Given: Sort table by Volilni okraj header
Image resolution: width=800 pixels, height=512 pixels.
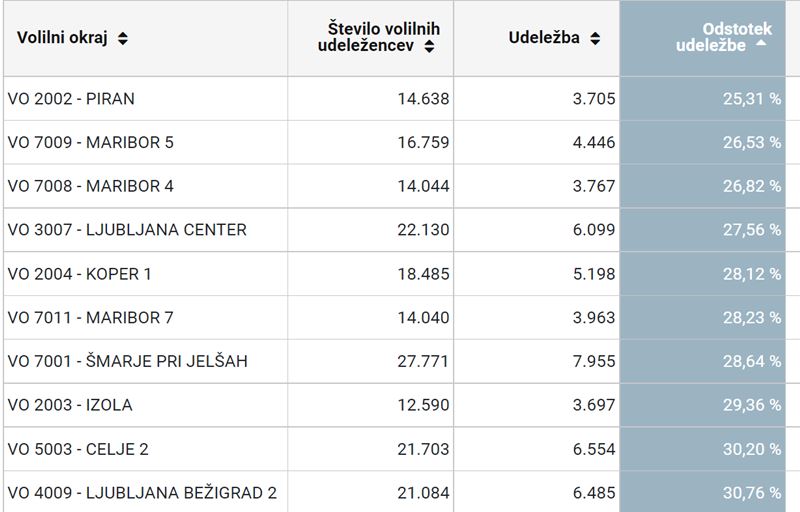Looking at the screenshot, I should point(64,39).
